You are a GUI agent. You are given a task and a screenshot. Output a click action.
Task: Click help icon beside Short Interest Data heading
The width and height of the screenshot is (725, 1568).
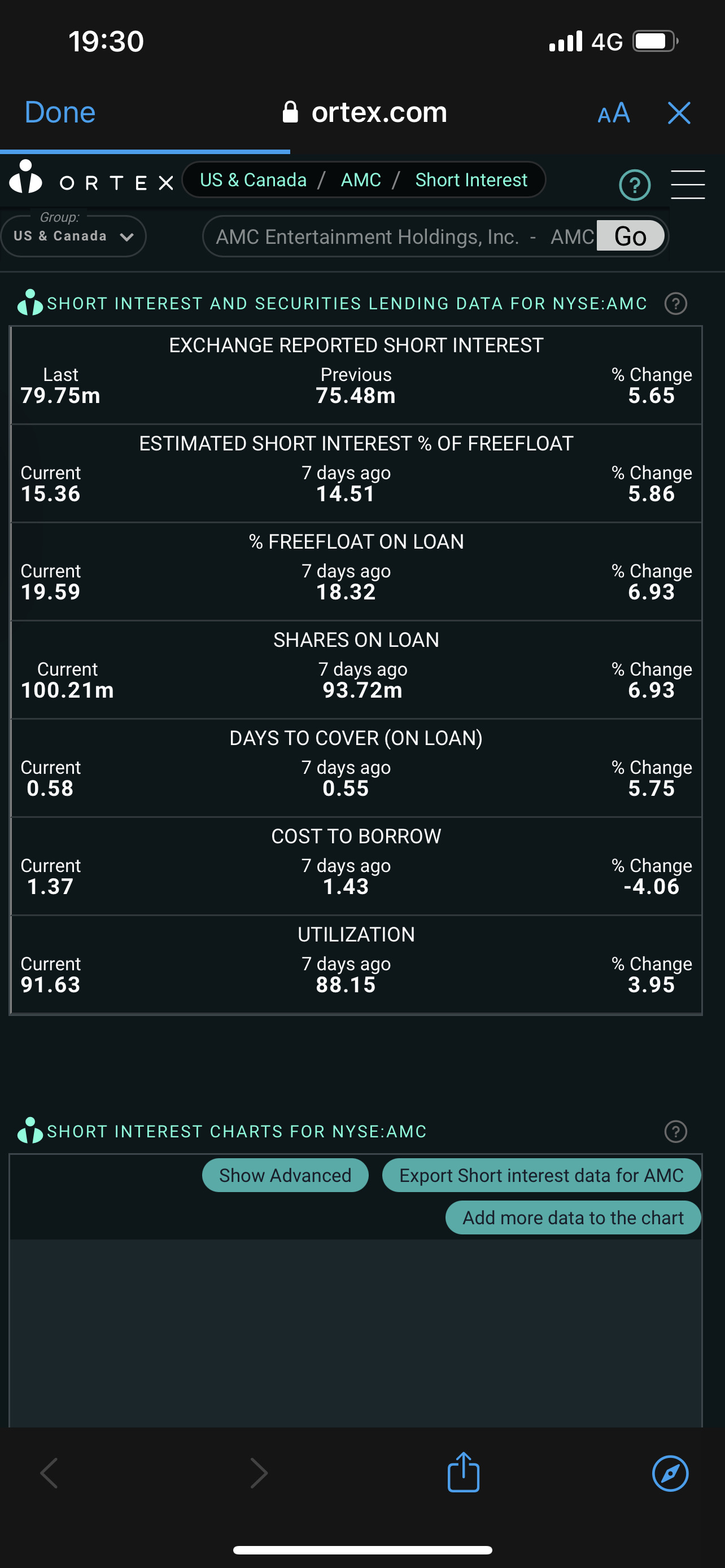[x=675, y=303]
